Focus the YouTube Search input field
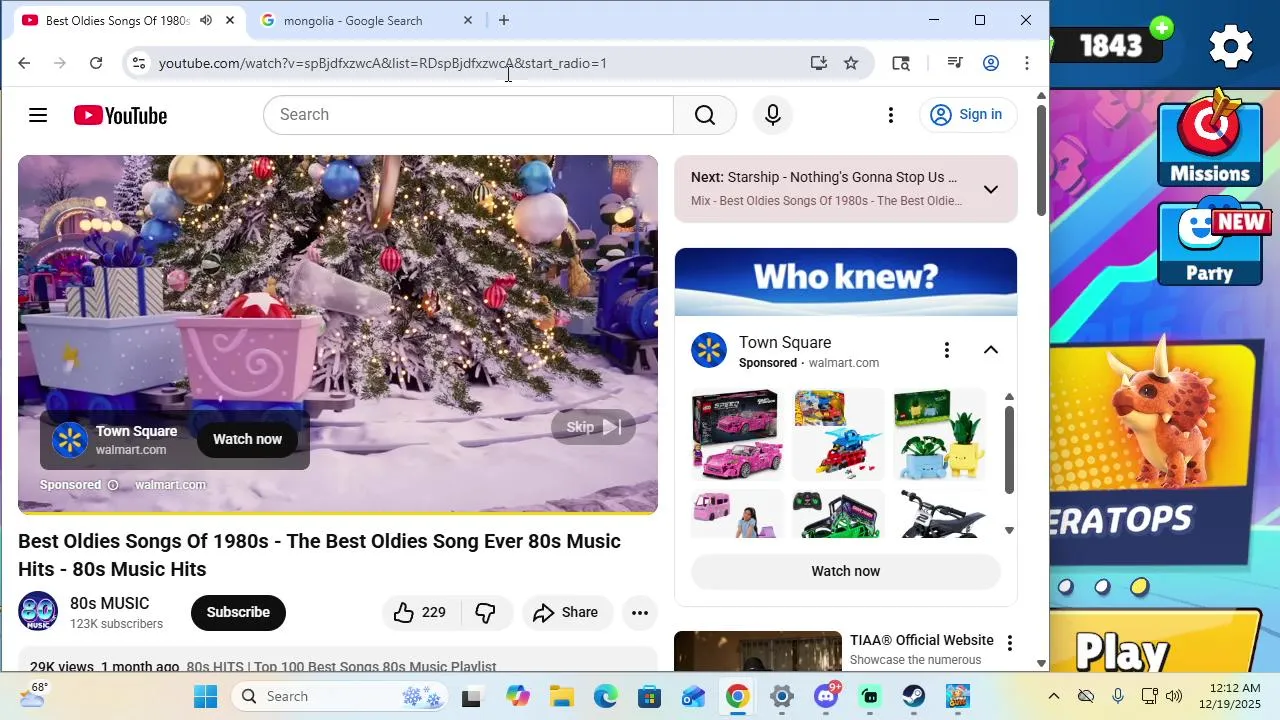Viewport: 1280px width, 720px height. click(468, 115)
